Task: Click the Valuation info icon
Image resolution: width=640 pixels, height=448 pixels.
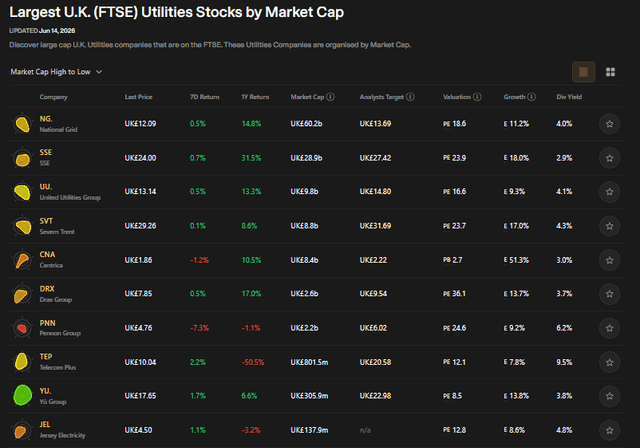Action: click(x=477, y=97)
